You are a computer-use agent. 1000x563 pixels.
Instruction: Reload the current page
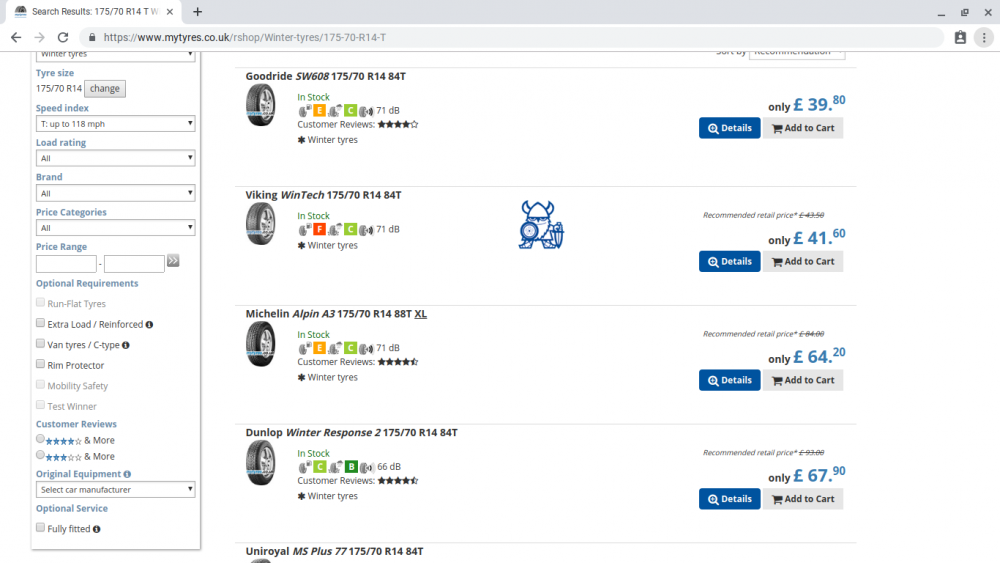62,38
